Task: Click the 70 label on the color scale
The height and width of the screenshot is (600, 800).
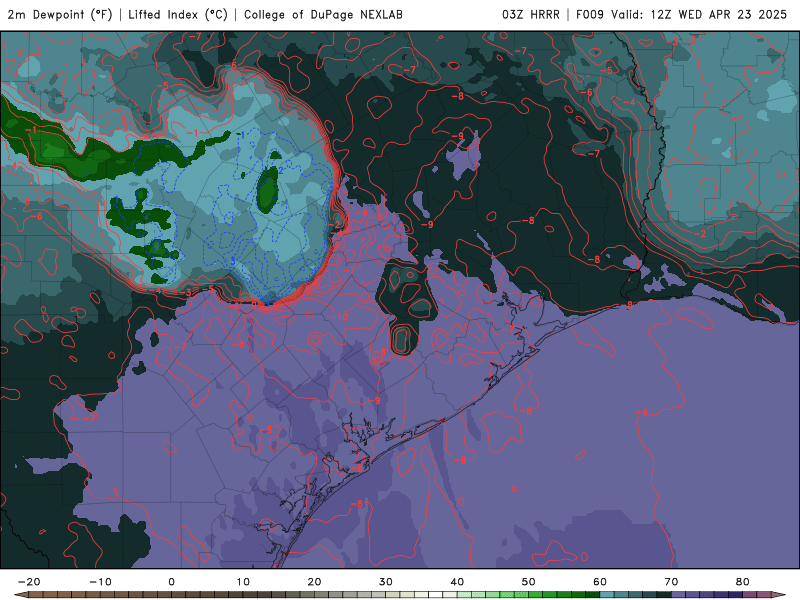Action: tap(671, 582)
